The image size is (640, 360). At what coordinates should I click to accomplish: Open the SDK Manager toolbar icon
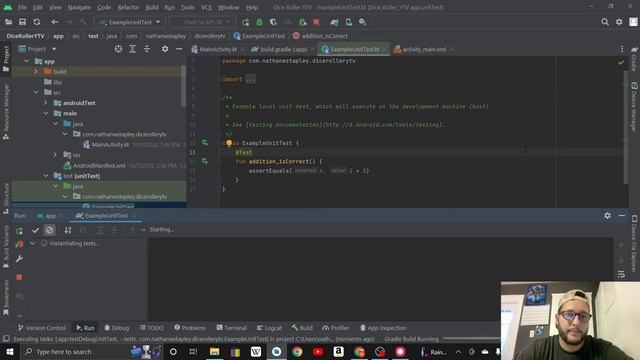[362, 22]
